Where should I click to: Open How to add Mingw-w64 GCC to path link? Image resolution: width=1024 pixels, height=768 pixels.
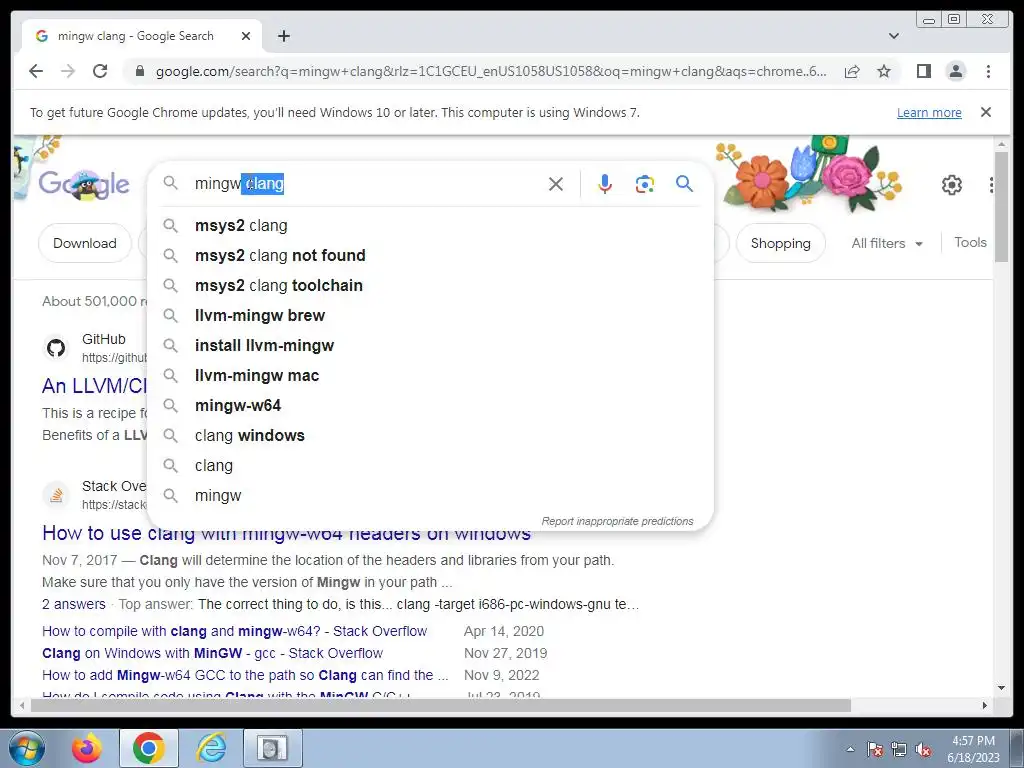point(245,675)
